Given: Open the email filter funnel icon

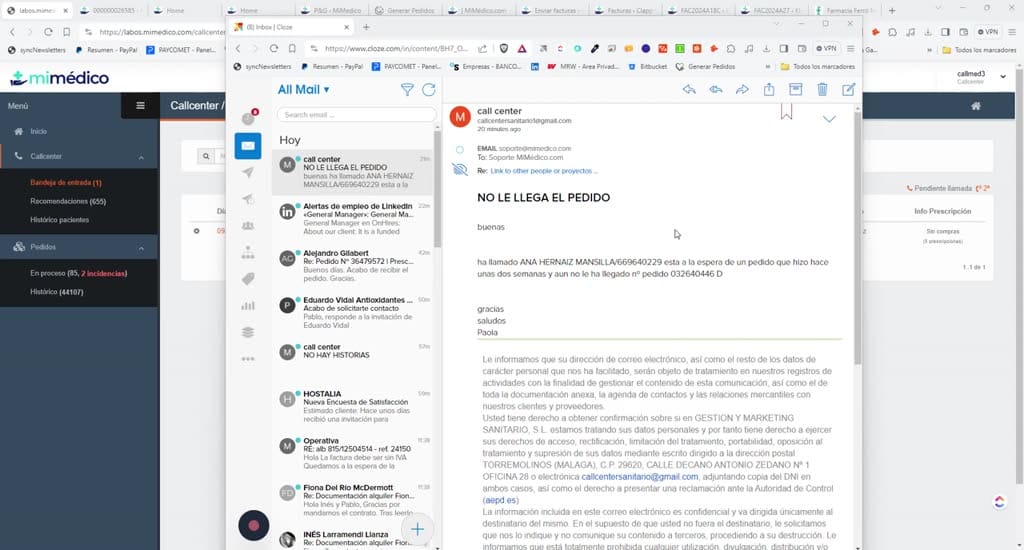Looking at the screenshot, I should click(x=407, y=89).
